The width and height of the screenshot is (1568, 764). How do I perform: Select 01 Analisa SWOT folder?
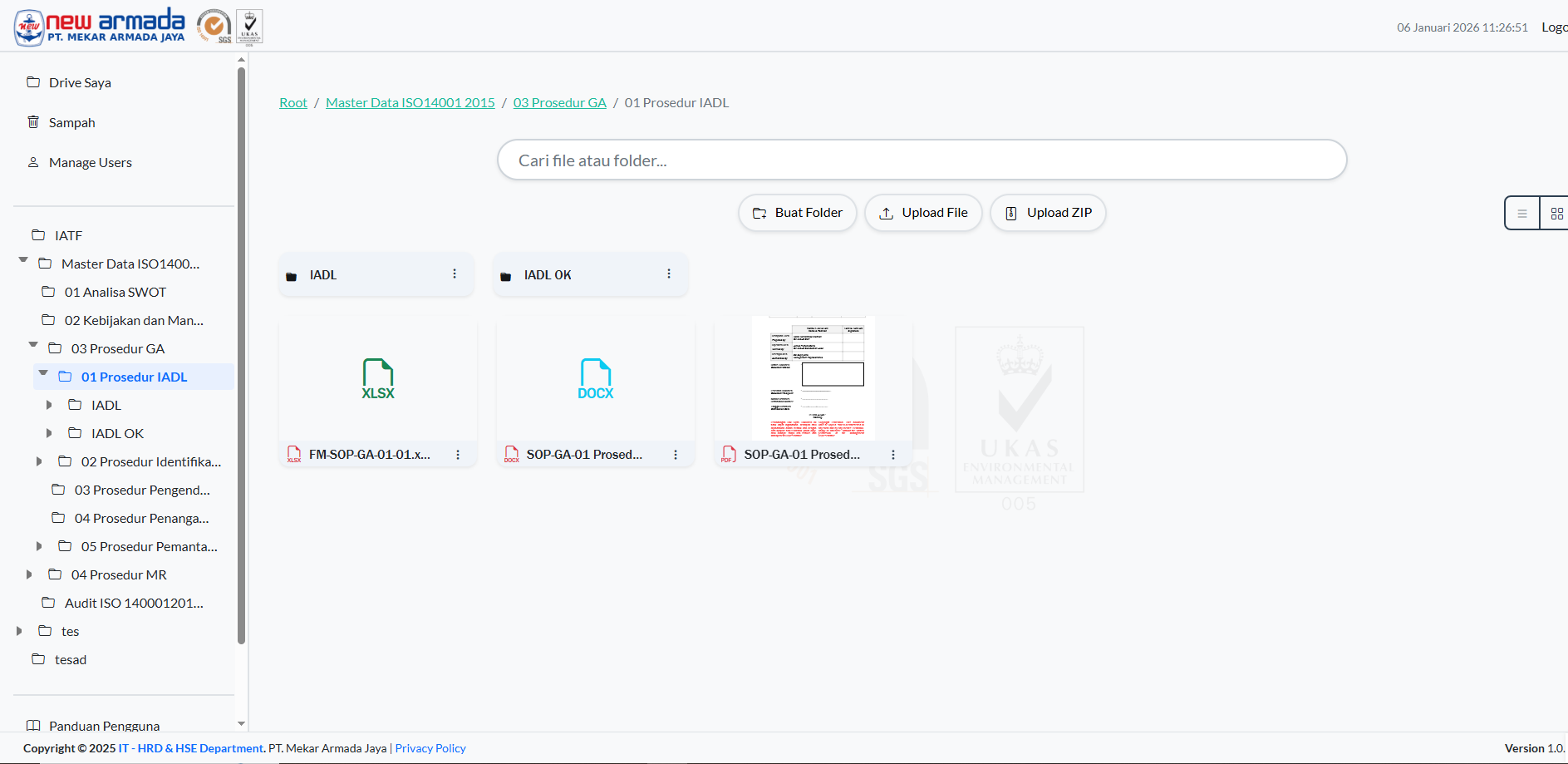click(116, 292)
